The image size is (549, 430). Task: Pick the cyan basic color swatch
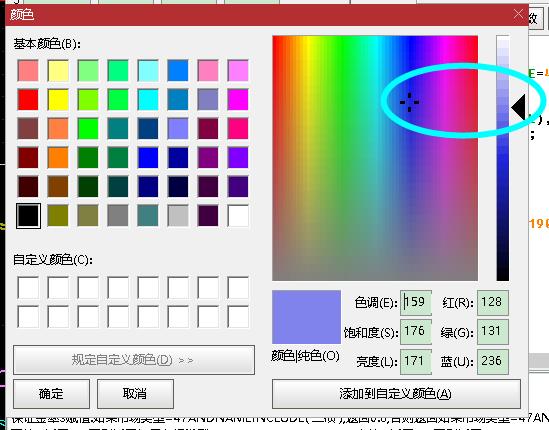coord(148,99)
